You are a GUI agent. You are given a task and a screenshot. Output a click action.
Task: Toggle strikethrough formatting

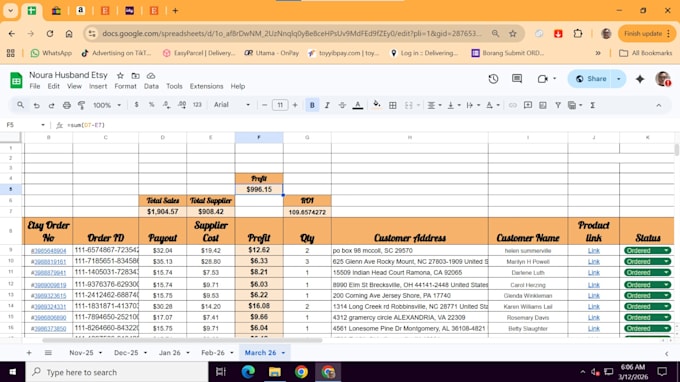[x=342, y=105]
